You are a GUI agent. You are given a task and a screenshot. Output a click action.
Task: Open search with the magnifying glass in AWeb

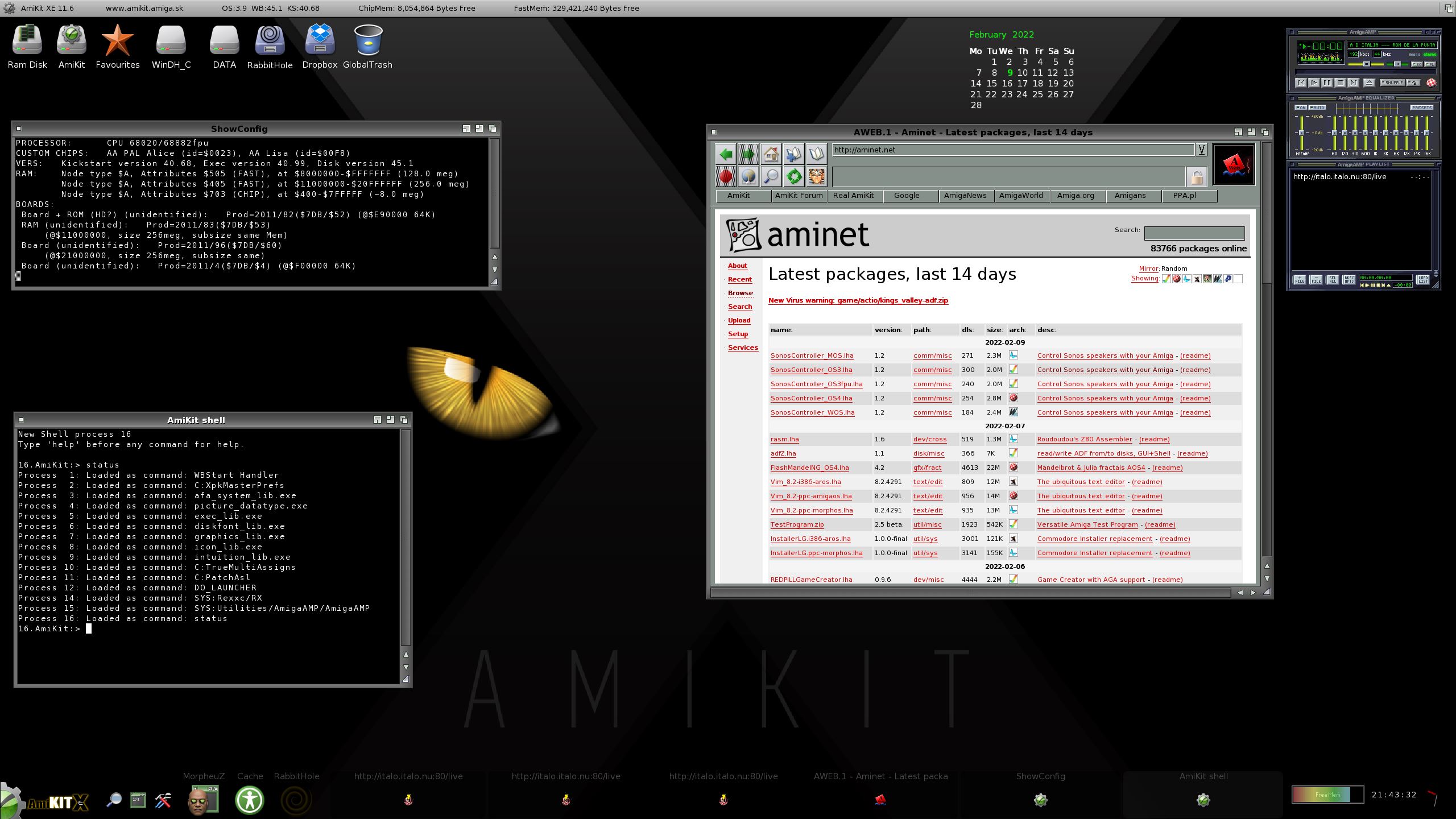[x=771, y=177]
